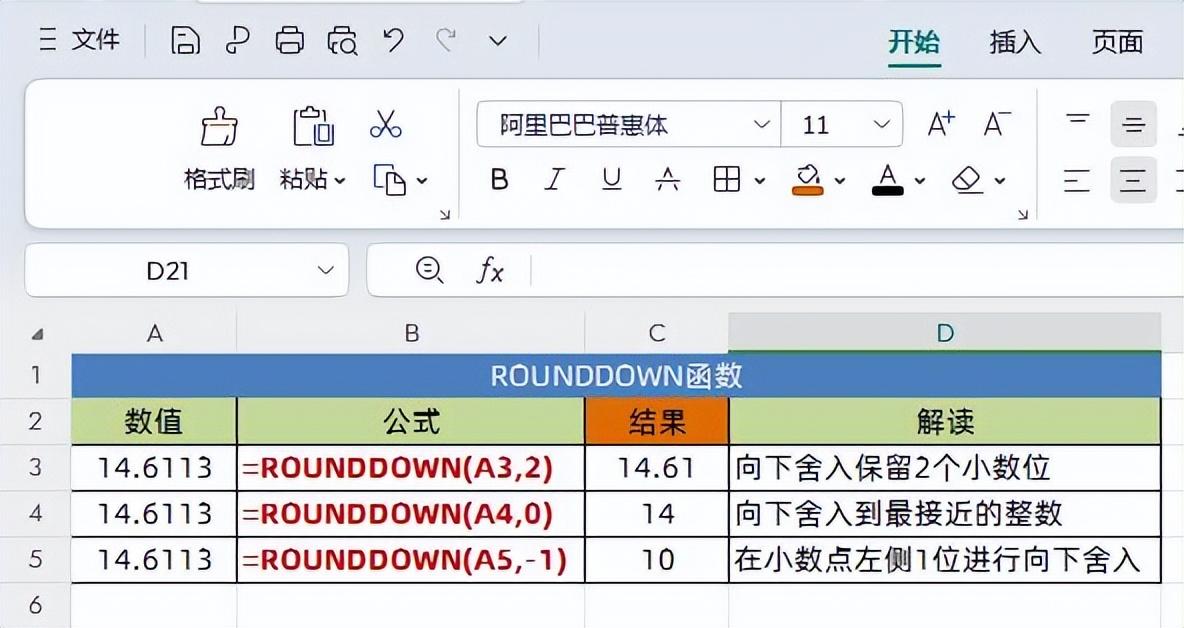
Task: Click the zoom formula bar magnifier icon
Action: [x=430, y=269]
